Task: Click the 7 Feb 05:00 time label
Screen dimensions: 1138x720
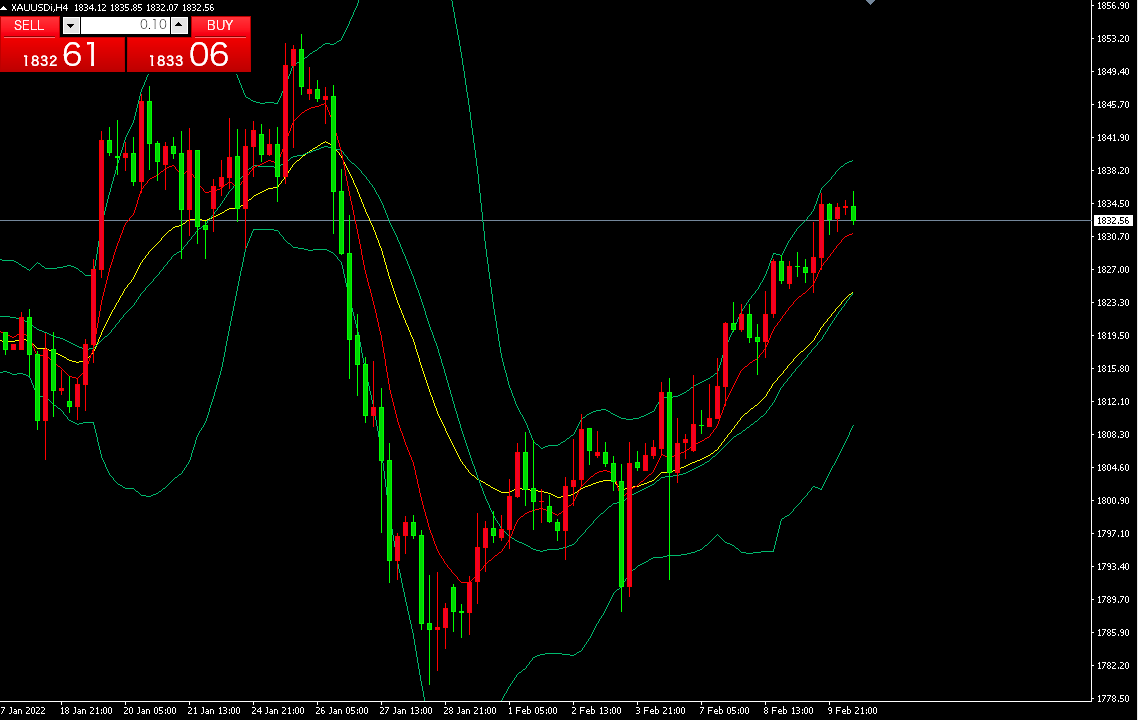Action: (x=724, y=711)
